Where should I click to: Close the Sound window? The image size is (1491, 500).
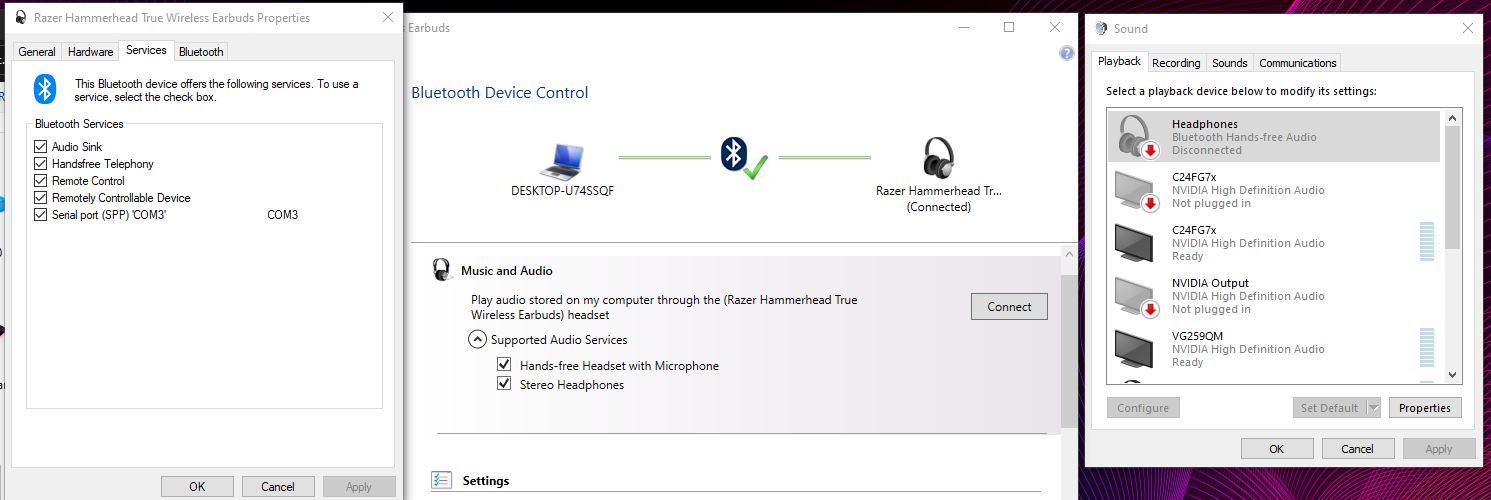click(1467, 28)
